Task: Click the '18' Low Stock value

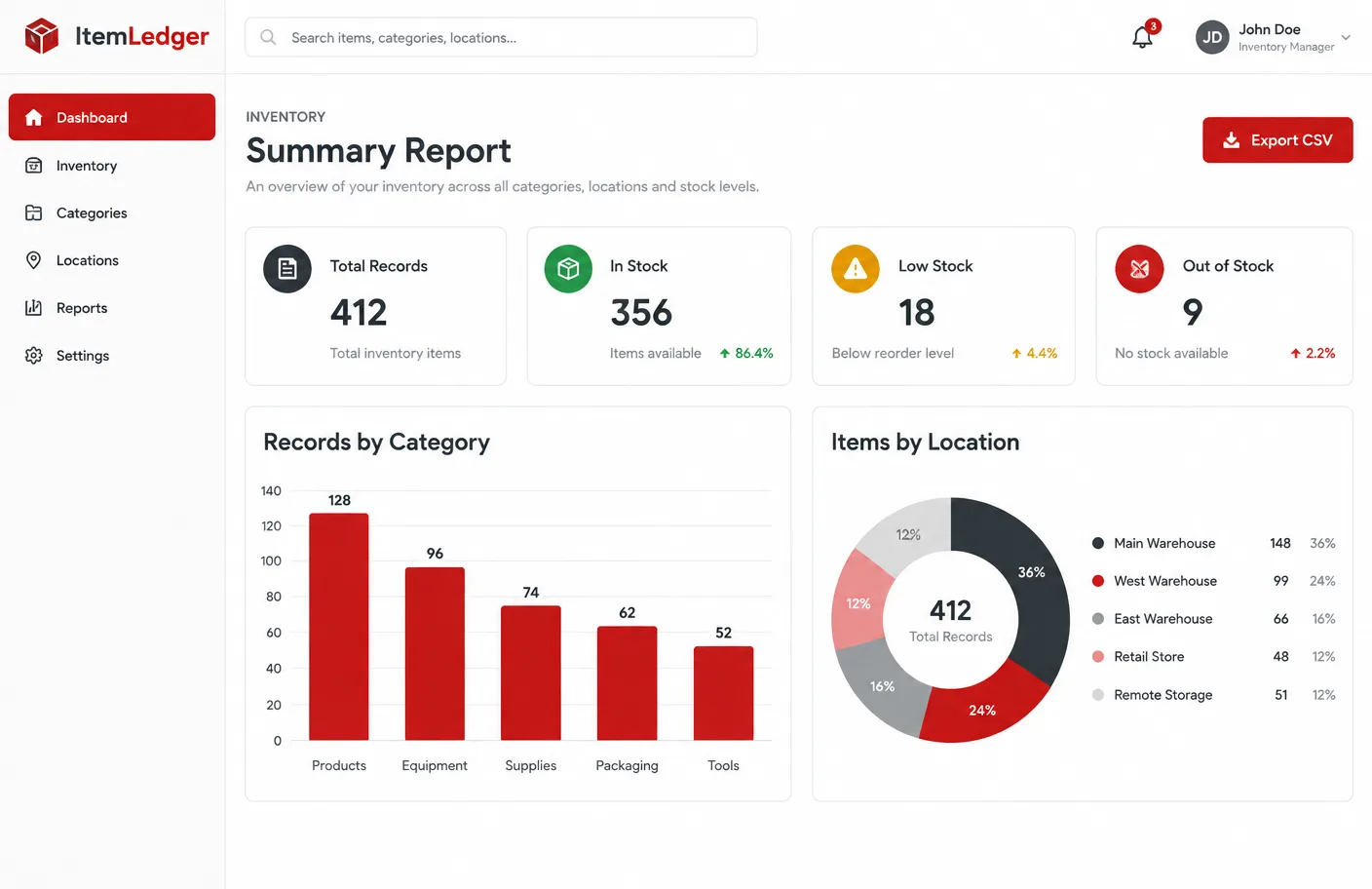Action: [916, 313]
